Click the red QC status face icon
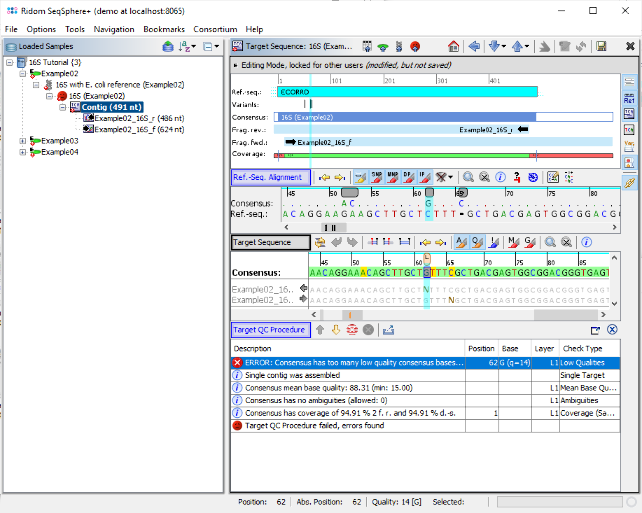The image size is (642, 513). tap(415, 46)
